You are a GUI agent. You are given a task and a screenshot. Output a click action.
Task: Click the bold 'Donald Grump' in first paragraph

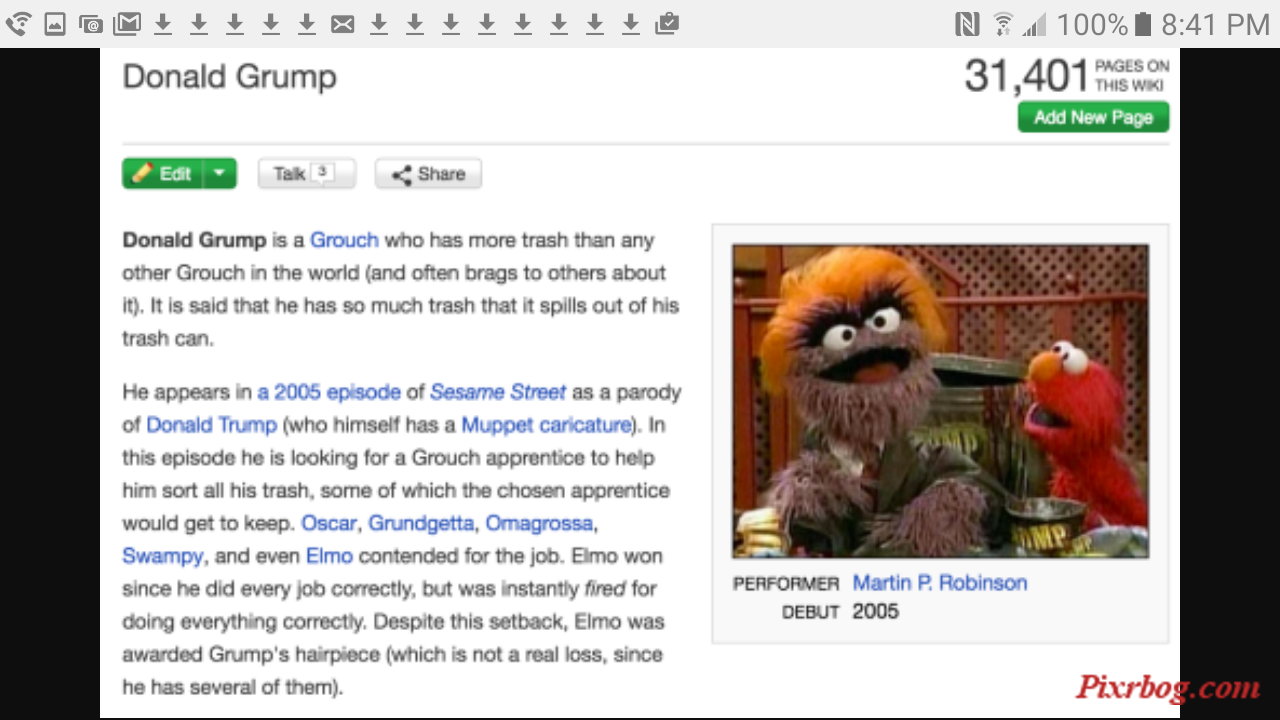pyautogui.click(x=195, y=240)
